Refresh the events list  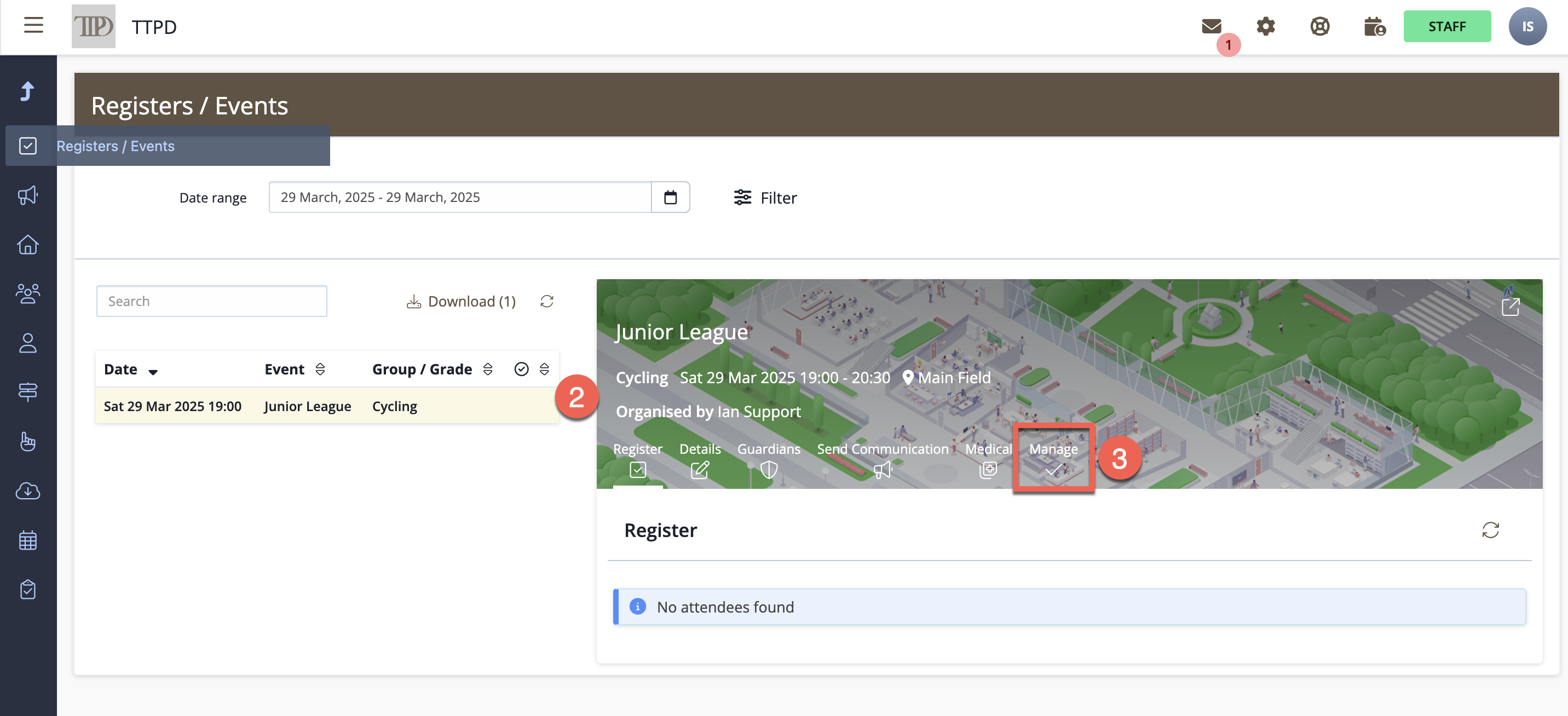pyautogui.click(x=546, y=301)
